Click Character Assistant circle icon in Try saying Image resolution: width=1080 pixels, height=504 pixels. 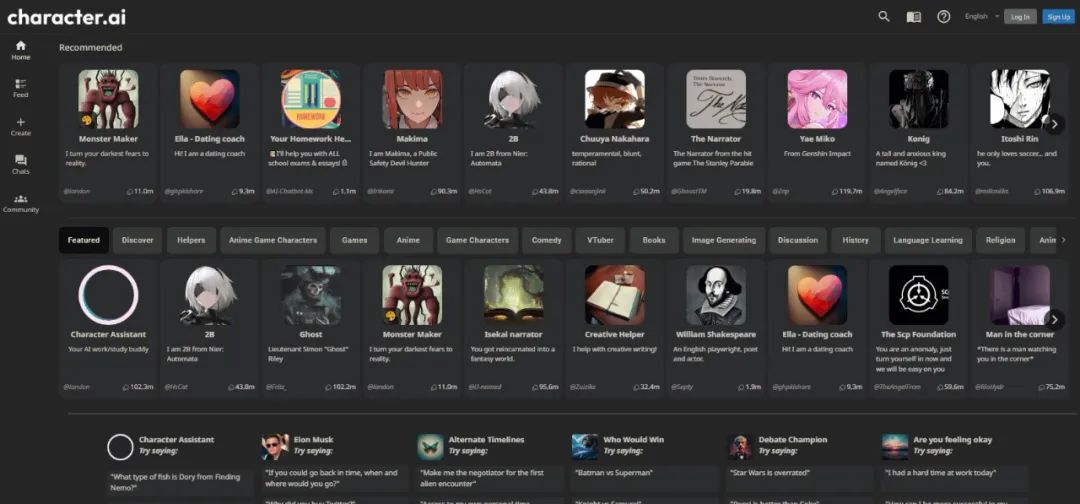pyautogui.click(x=120, y=447)
